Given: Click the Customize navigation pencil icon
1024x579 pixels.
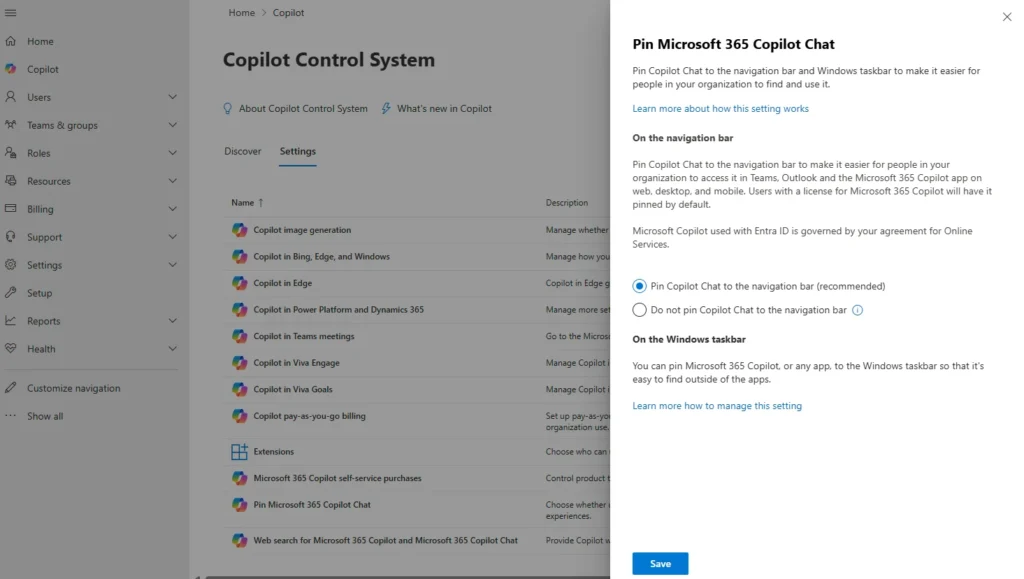Looking at the screenshot, I should 10,388.
